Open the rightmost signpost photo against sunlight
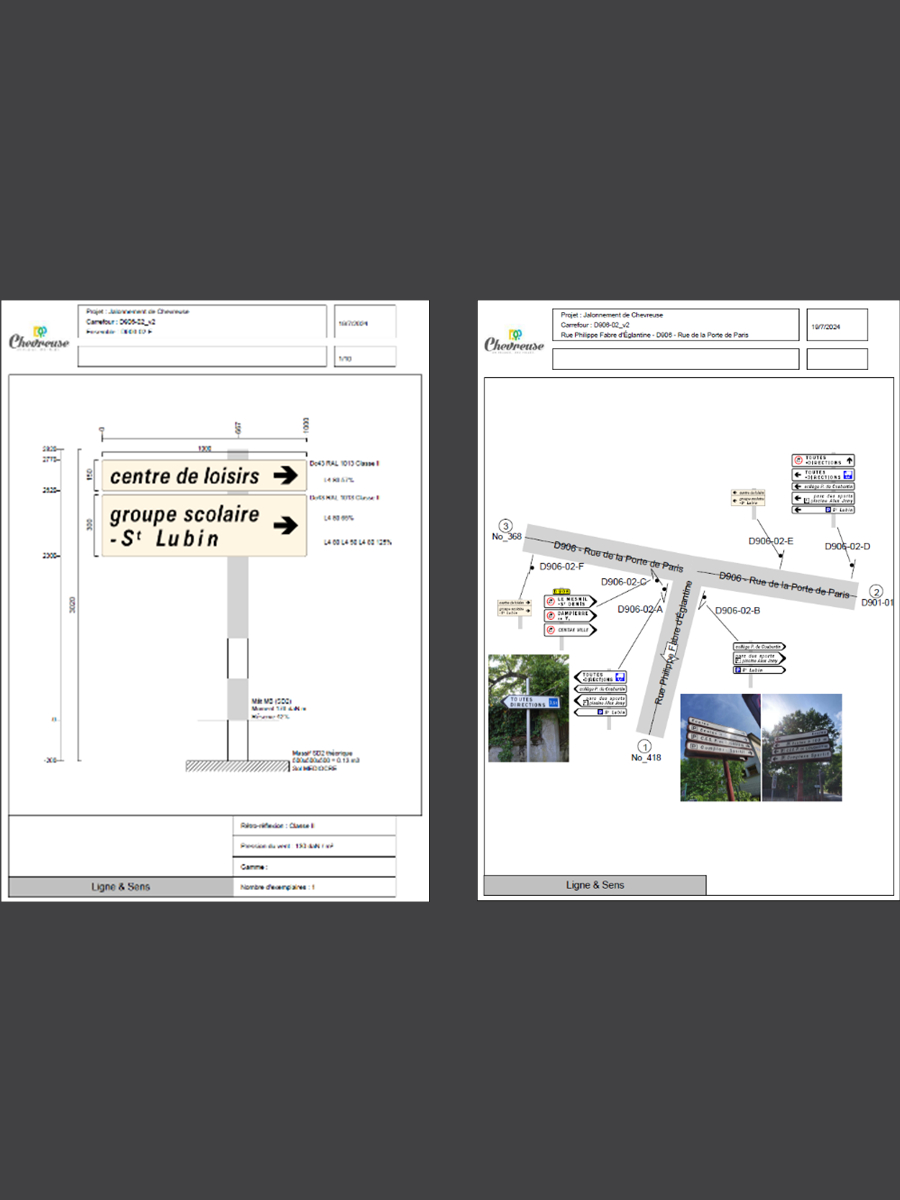Image resolution: width=900 pixels, height=1200 pixels. tap(802, 747)
